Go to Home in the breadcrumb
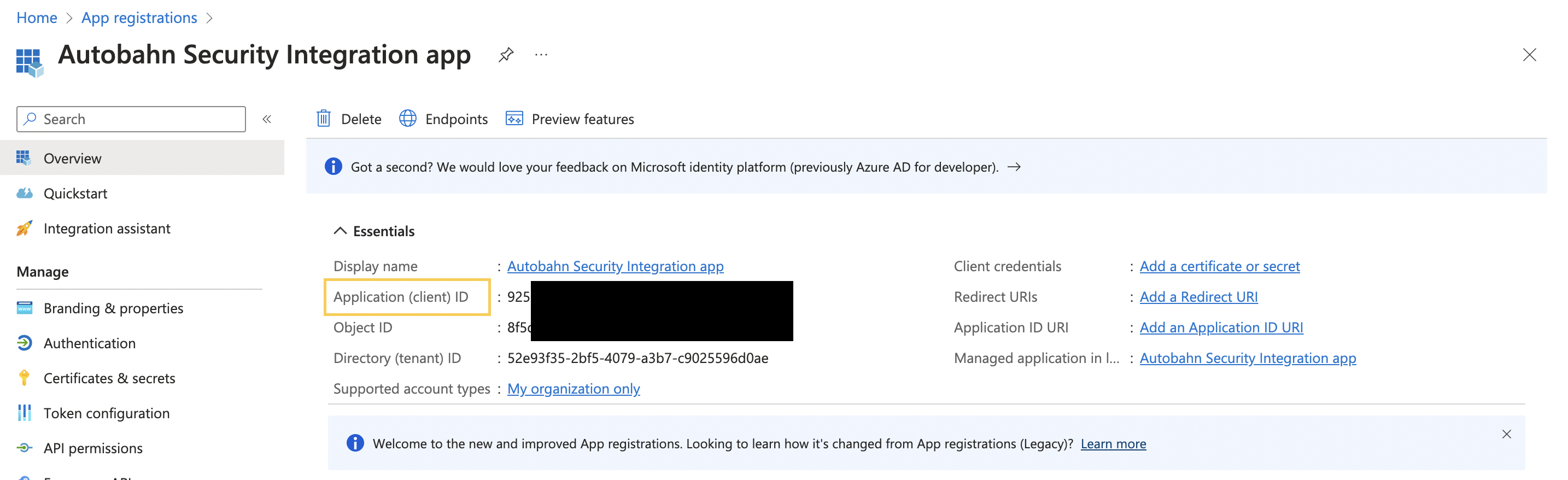The height and width of the screenshot is (480, 1568). (37, 18)
